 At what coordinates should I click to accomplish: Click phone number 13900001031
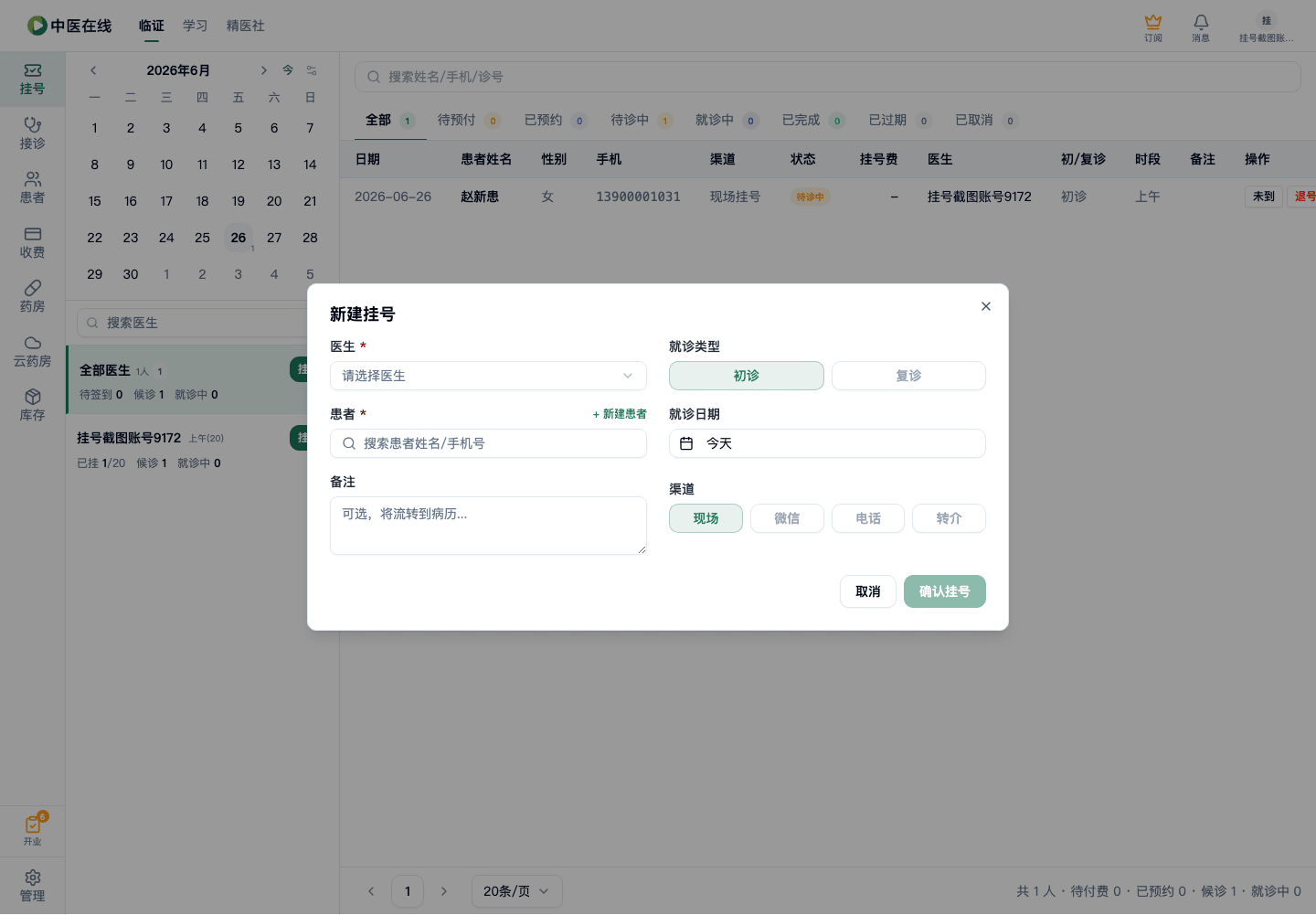(x=638, y=197)
